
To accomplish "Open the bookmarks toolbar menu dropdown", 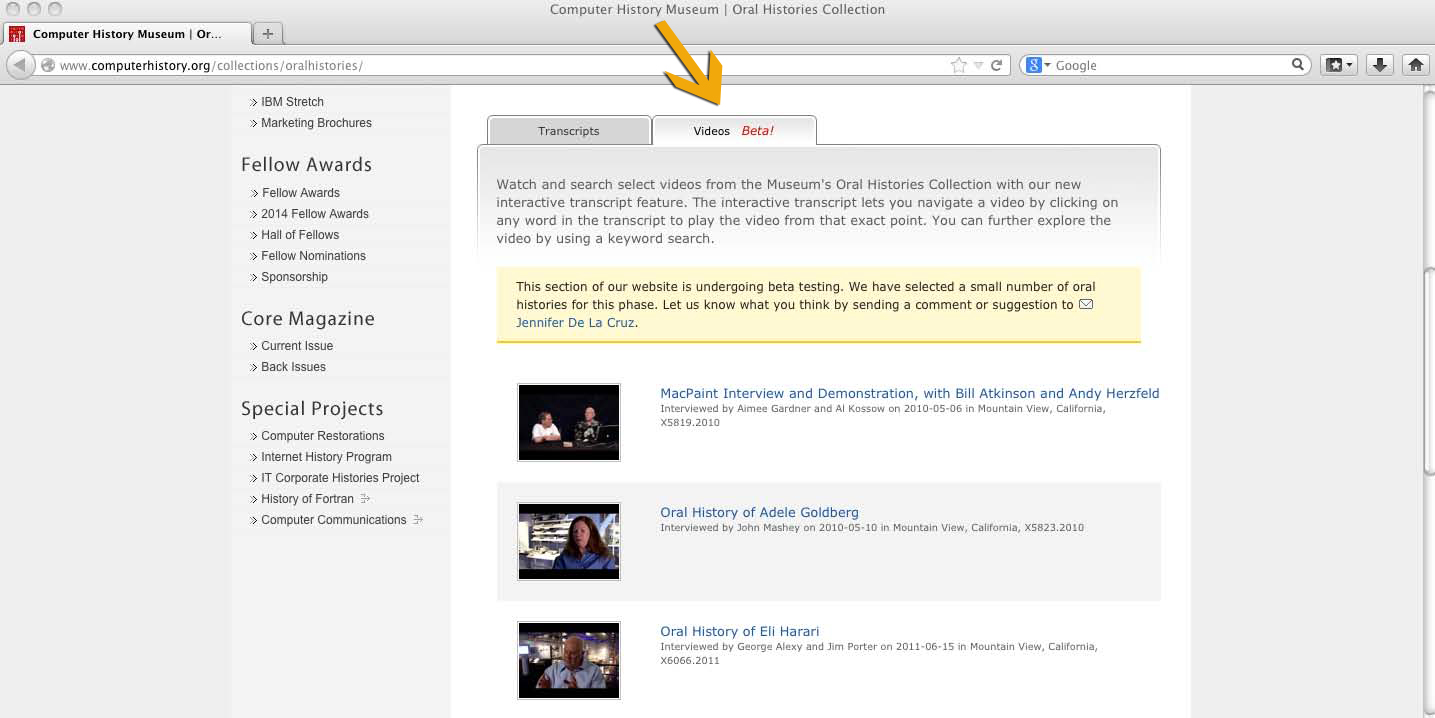I will tap(1338, 65).
